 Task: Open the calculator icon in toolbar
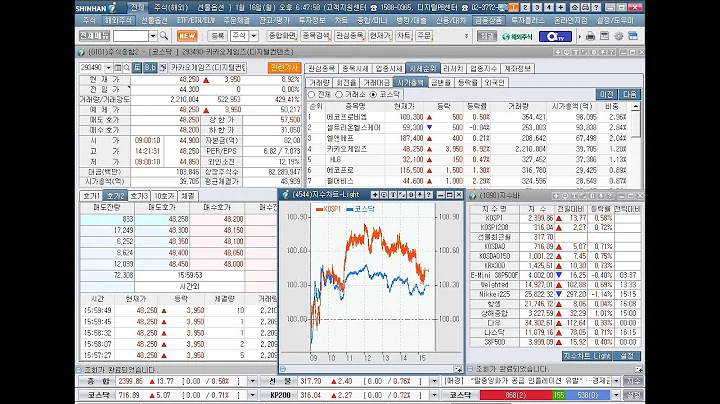(604, 36)
